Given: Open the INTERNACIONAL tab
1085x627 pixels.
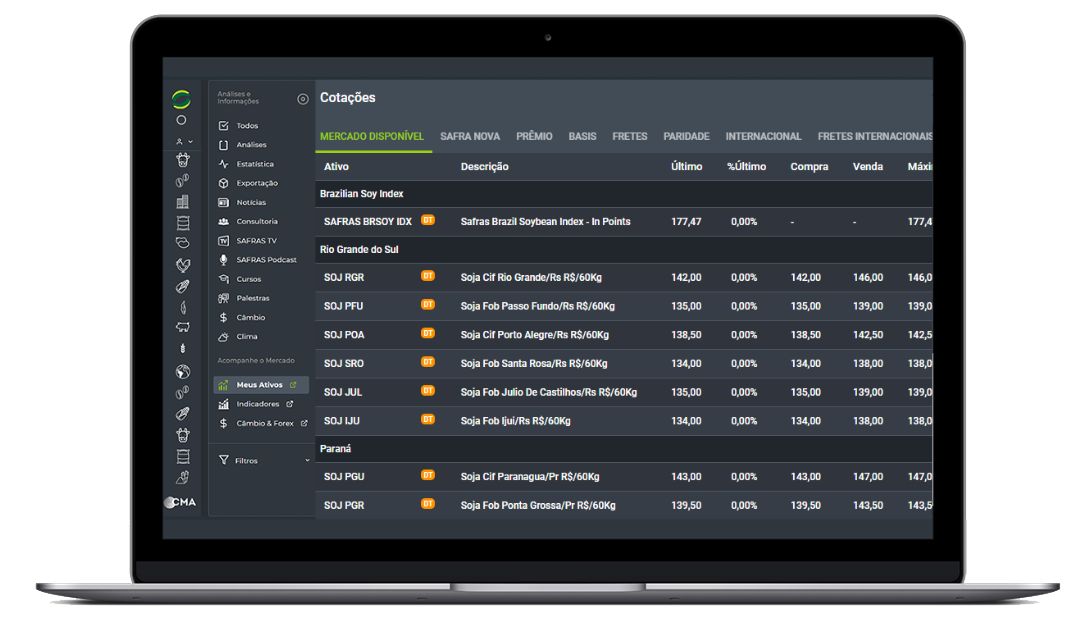Looking at the screenshot, I should pos(763,136).
